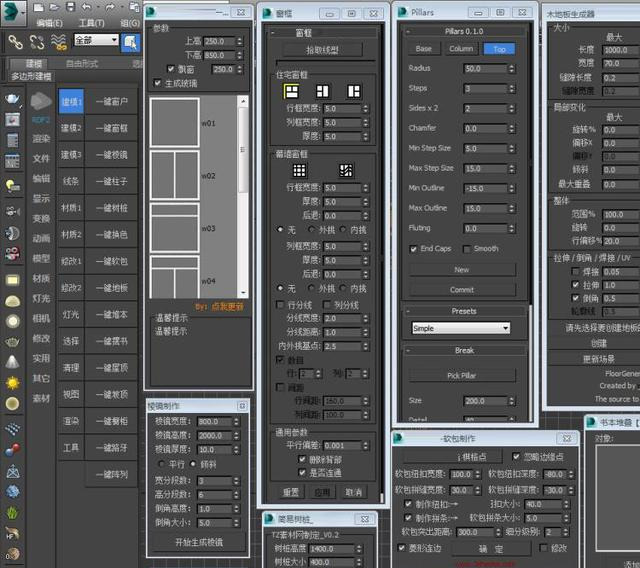
Task: Open the Simple presets dropdown
Action: pyautogui.click(x=461, y=328)
